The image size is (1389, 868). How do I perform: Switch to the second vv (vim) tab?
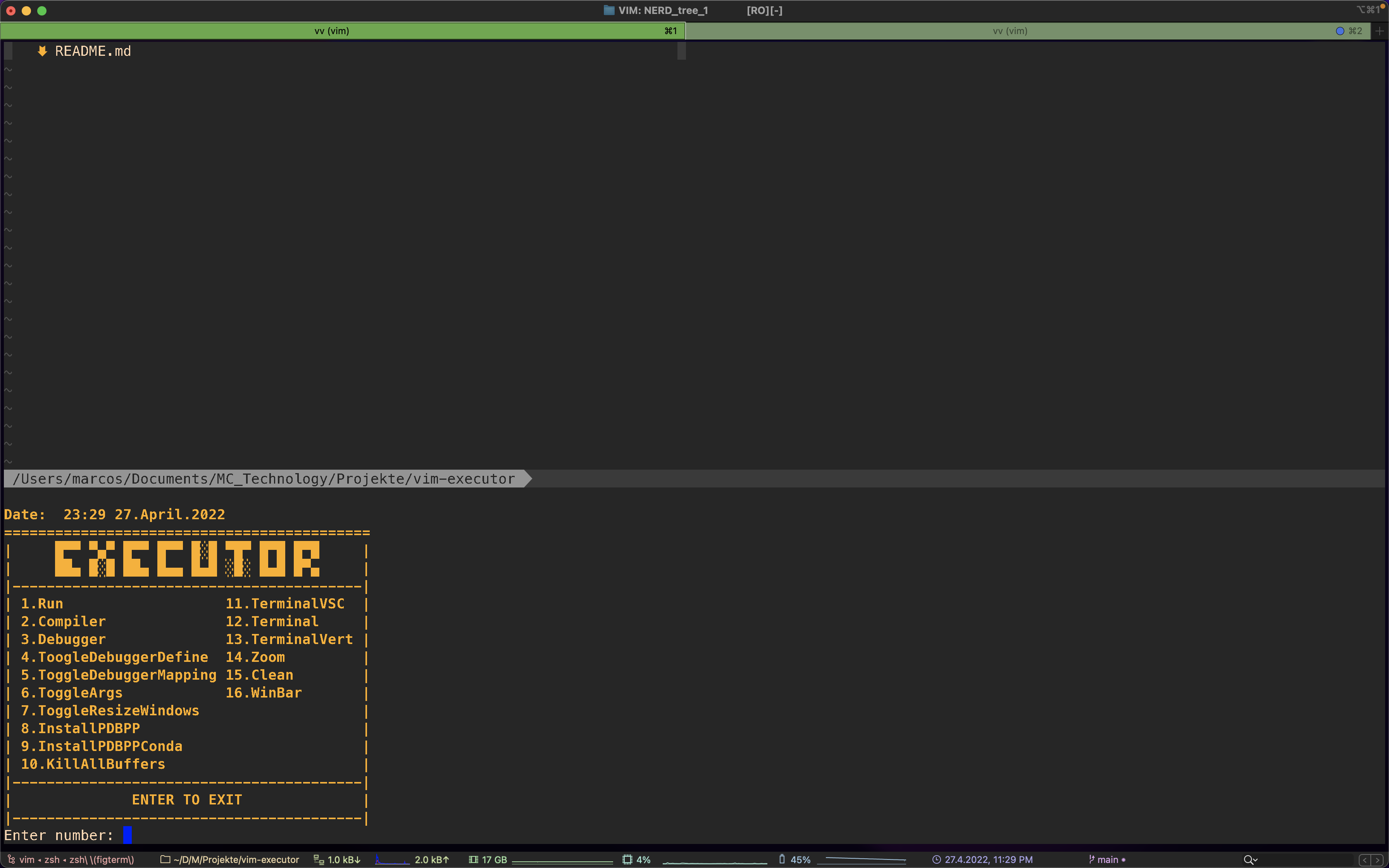pyautogui.click(x=1010, y=31)
